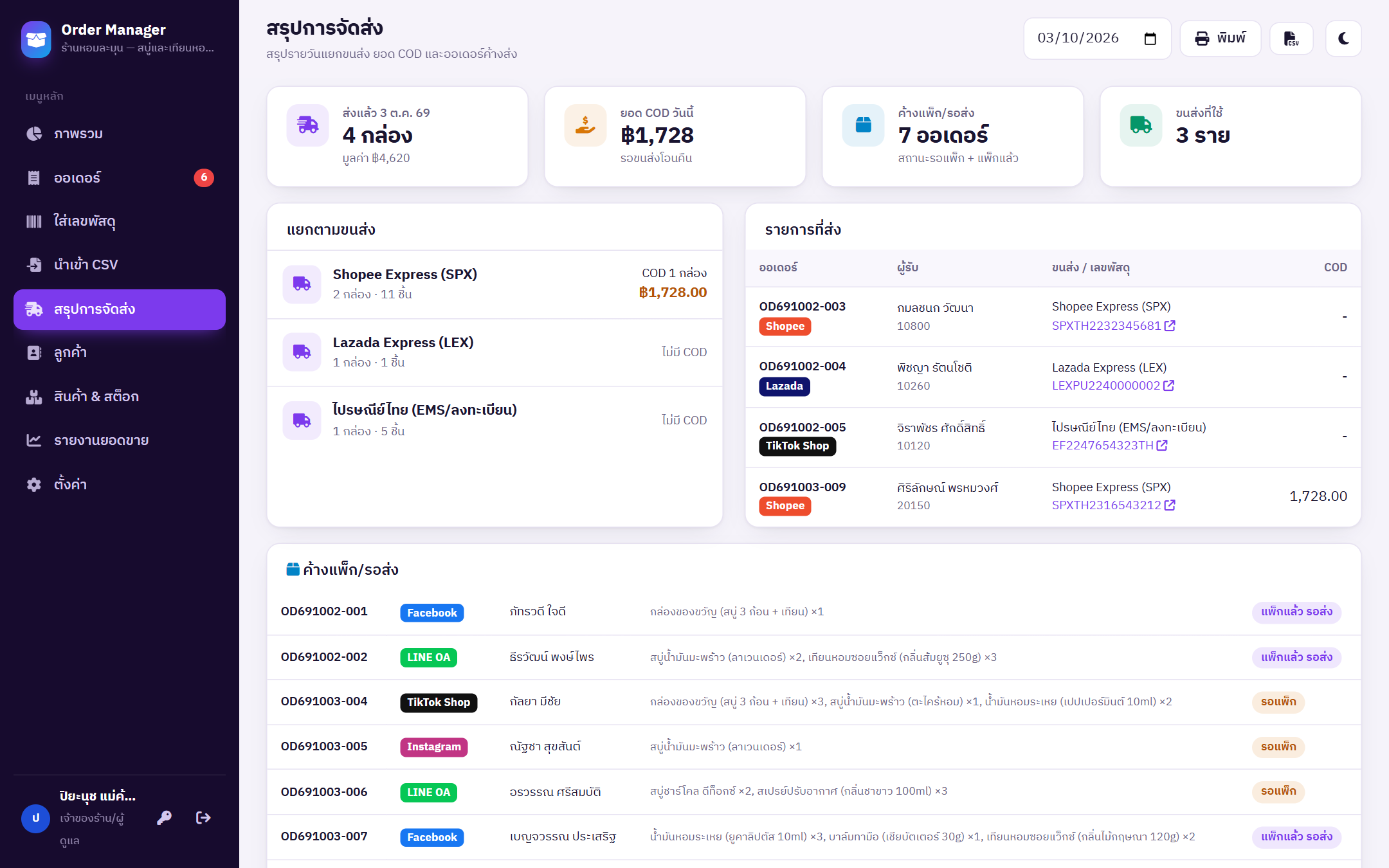This screenshot has width=1389, height=868.
Task: Open tracking link SPXTH2316543212
Action: [x=1113, y=505]
